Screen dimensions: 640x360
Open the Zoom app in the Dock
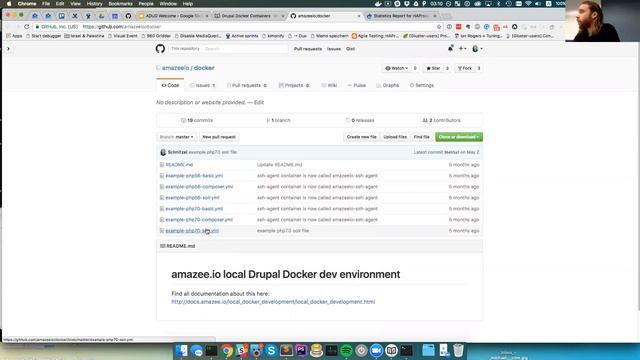coord(376,351)
